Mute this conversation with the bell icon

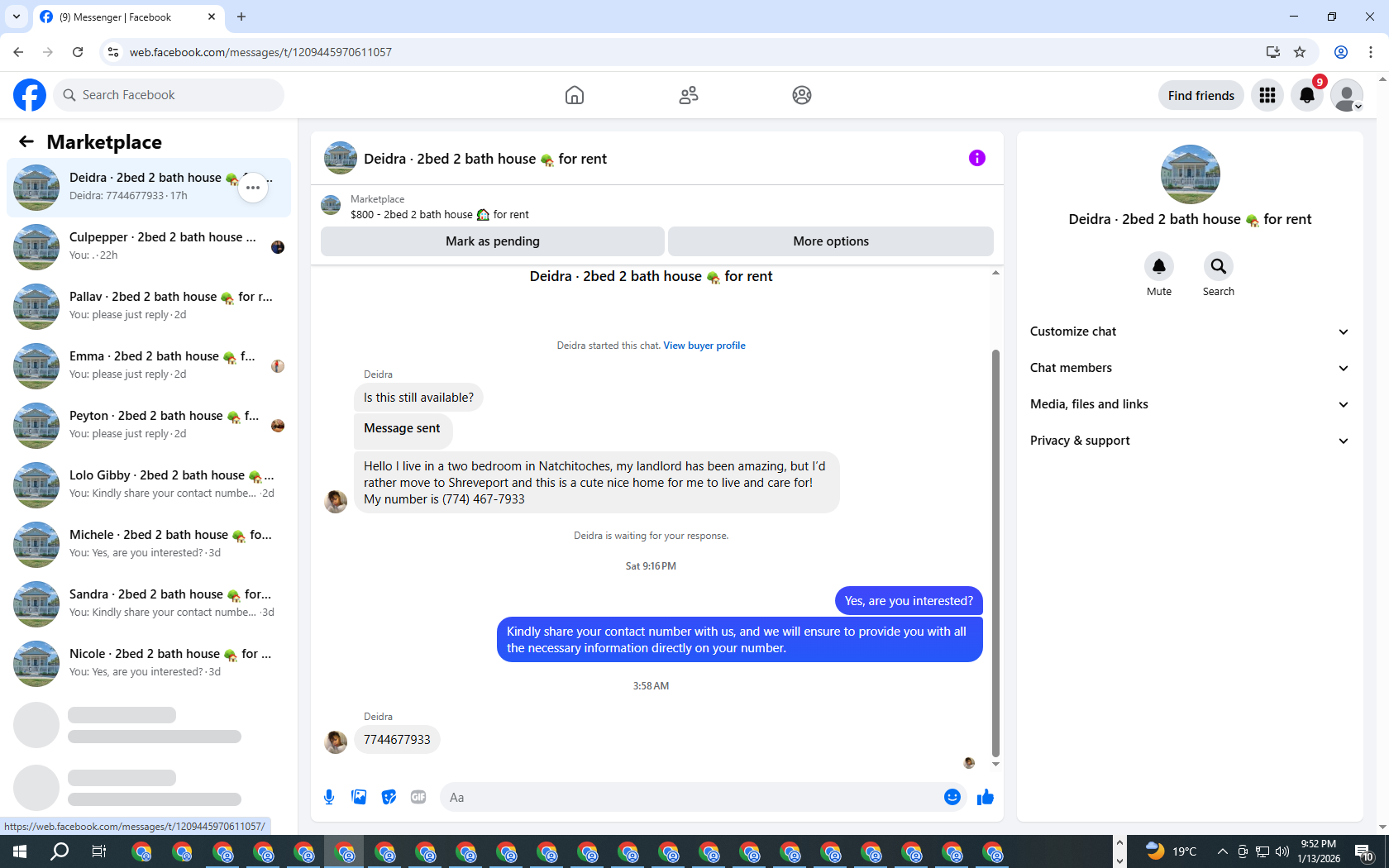point(1159,266)
